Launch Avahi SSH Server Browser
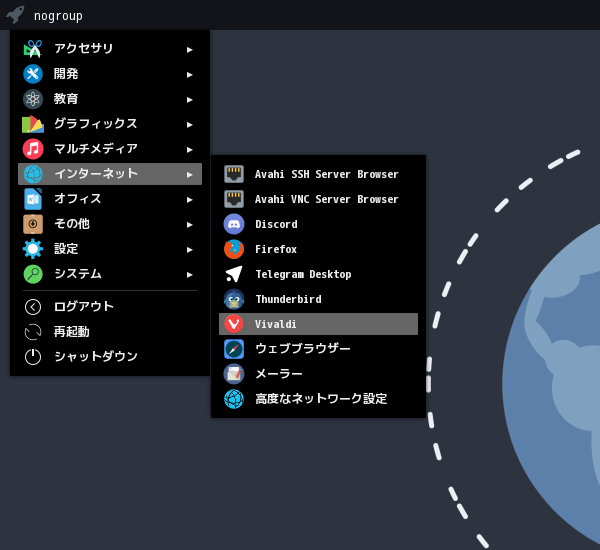600x550 pixels. click(x=318, y=174)
